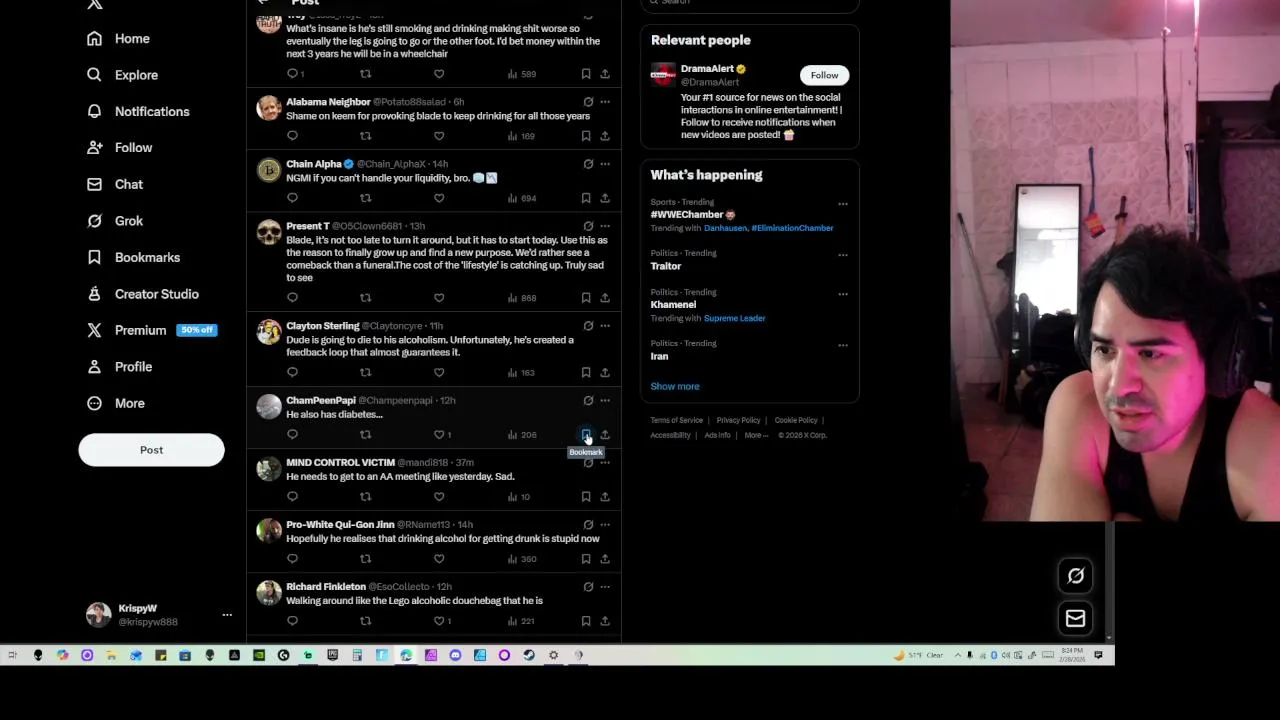
Task: Open more options for Iran trend
Action: click(843, 345)
